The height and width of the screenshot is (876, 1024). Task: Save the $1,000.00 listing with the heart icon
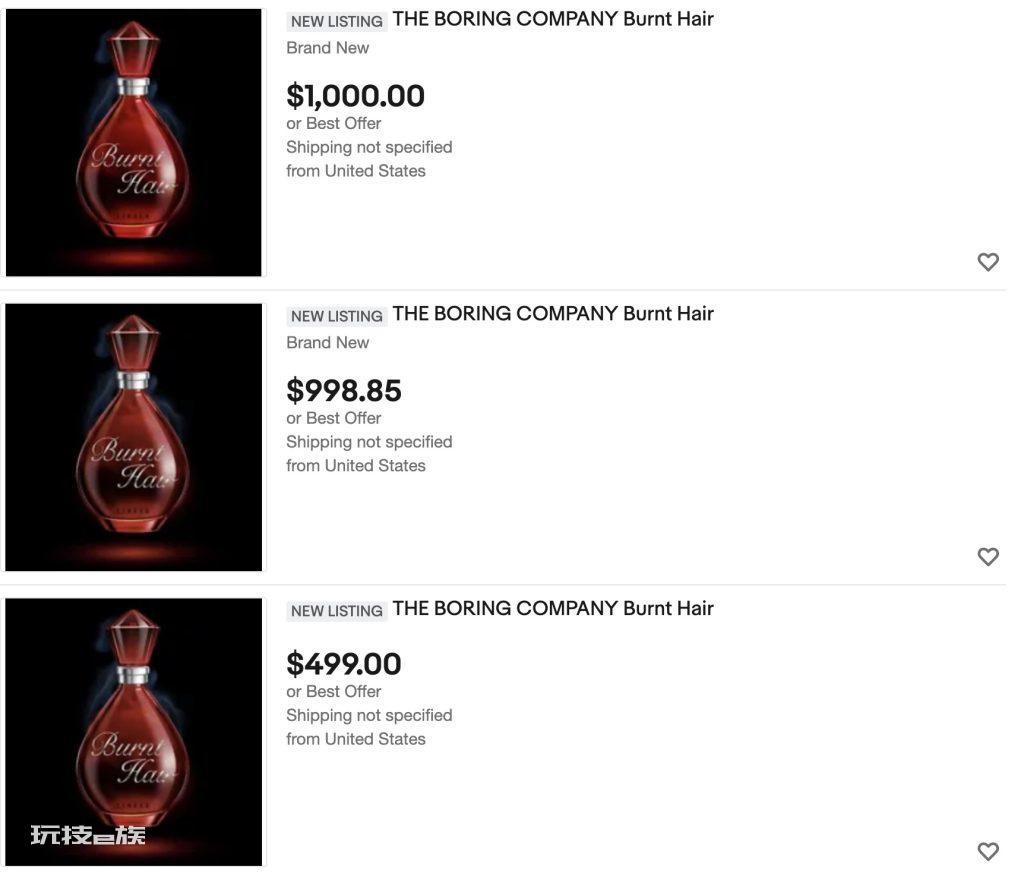(988, 262)
